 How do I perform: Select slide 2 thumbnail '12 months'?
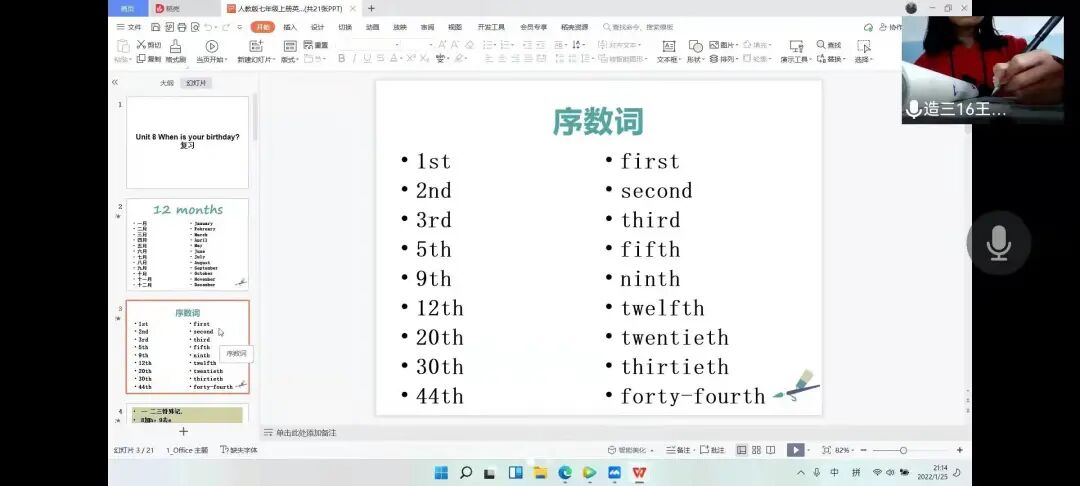(187, 245)
